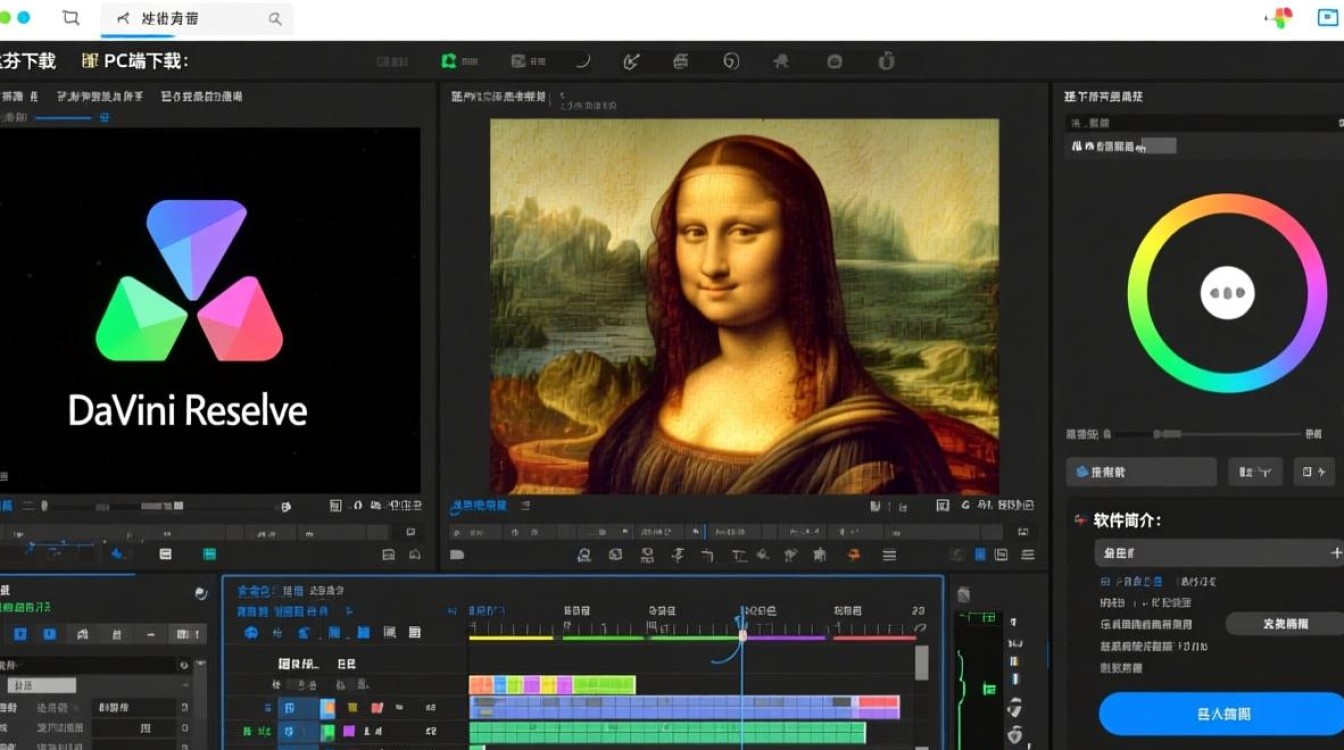Open the light gray dropdown in lower-left panel
The image size is (1344, 750).
pyautogui.click(x=42, y=686)
